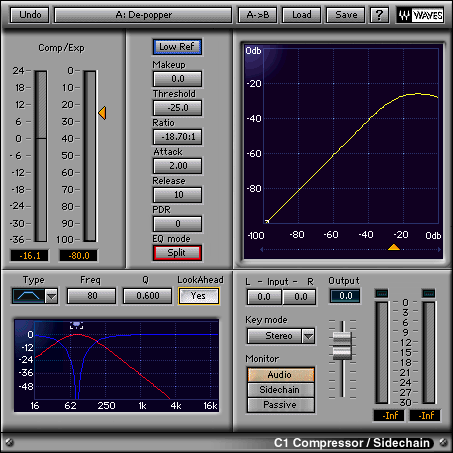Image resolution: width=453 pixels, height=453 pixels.
Task: Click the orange threshold arrow beside the gain meter
Action: click(x=102, y=113)
